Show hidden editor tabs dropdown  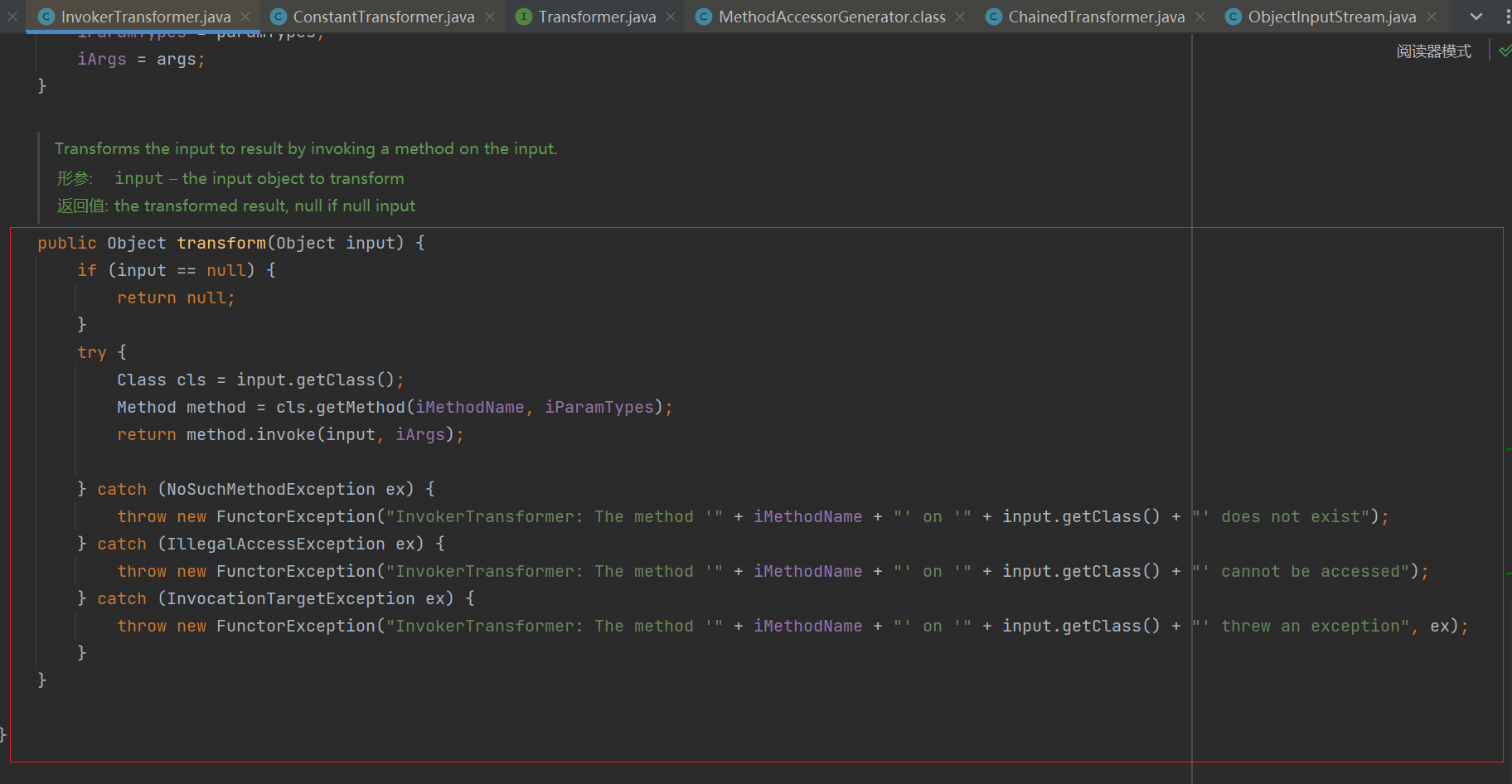click(1476, 17)
